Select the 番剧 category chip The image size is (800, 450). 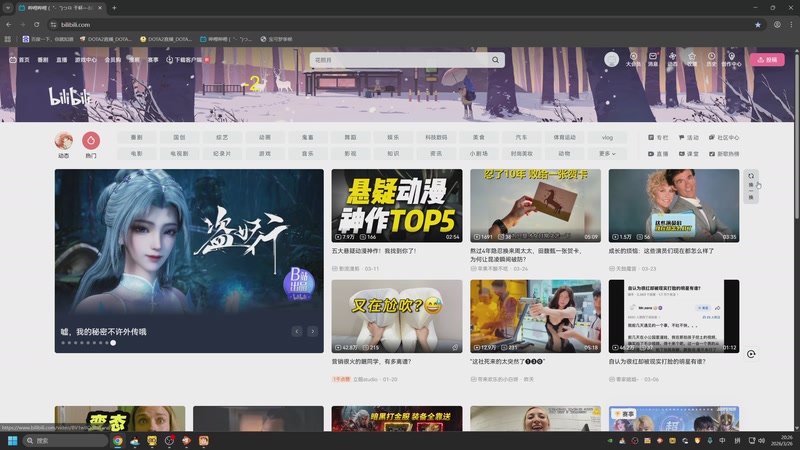(136, 138)
